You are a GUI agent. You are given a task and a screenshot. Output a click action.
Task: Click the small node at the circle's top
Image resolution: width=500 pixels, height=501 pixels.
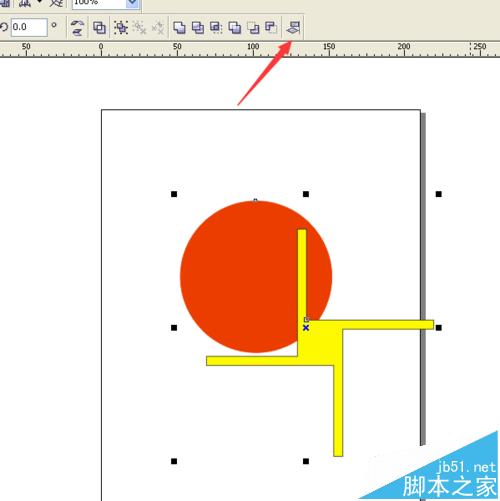pyautogui.click(x=255, y=200)
